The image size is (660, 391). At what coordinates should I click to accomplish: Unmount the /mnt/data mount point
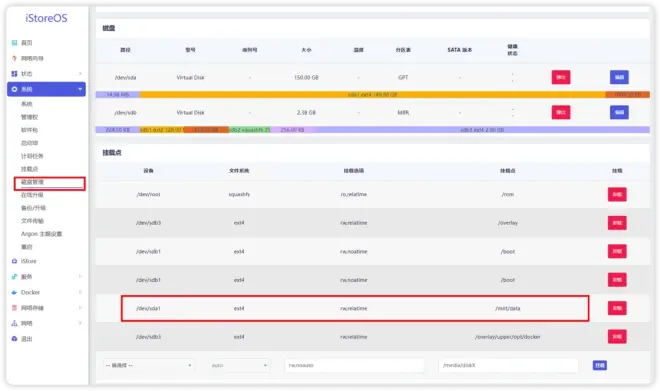pos(617,308)
